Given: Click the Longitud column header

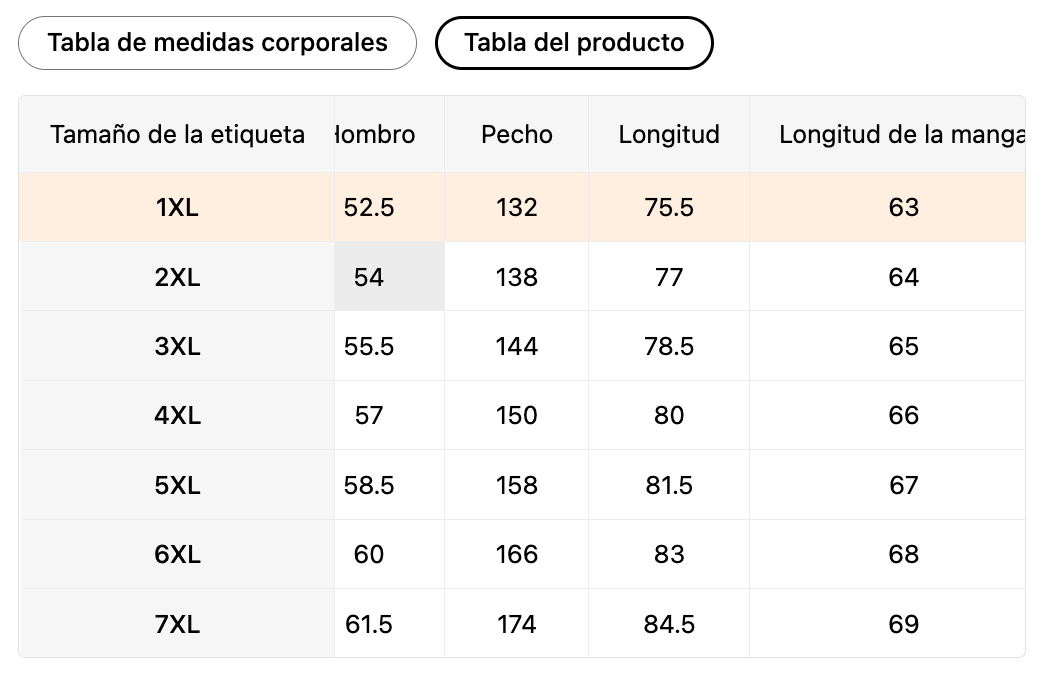Looking at the screenshot, I should click(668, 134).
